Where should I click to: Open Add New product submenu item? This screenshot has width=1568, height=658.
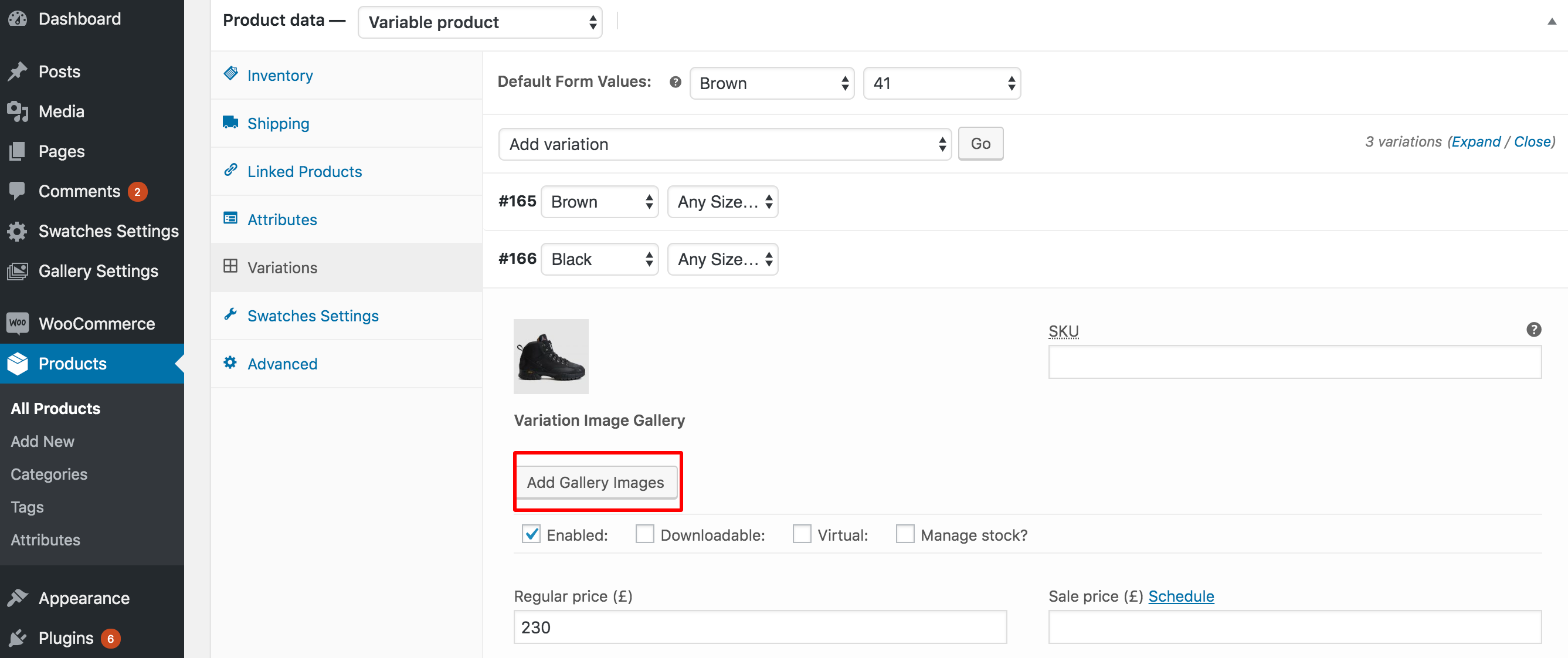tap(43, 441)
